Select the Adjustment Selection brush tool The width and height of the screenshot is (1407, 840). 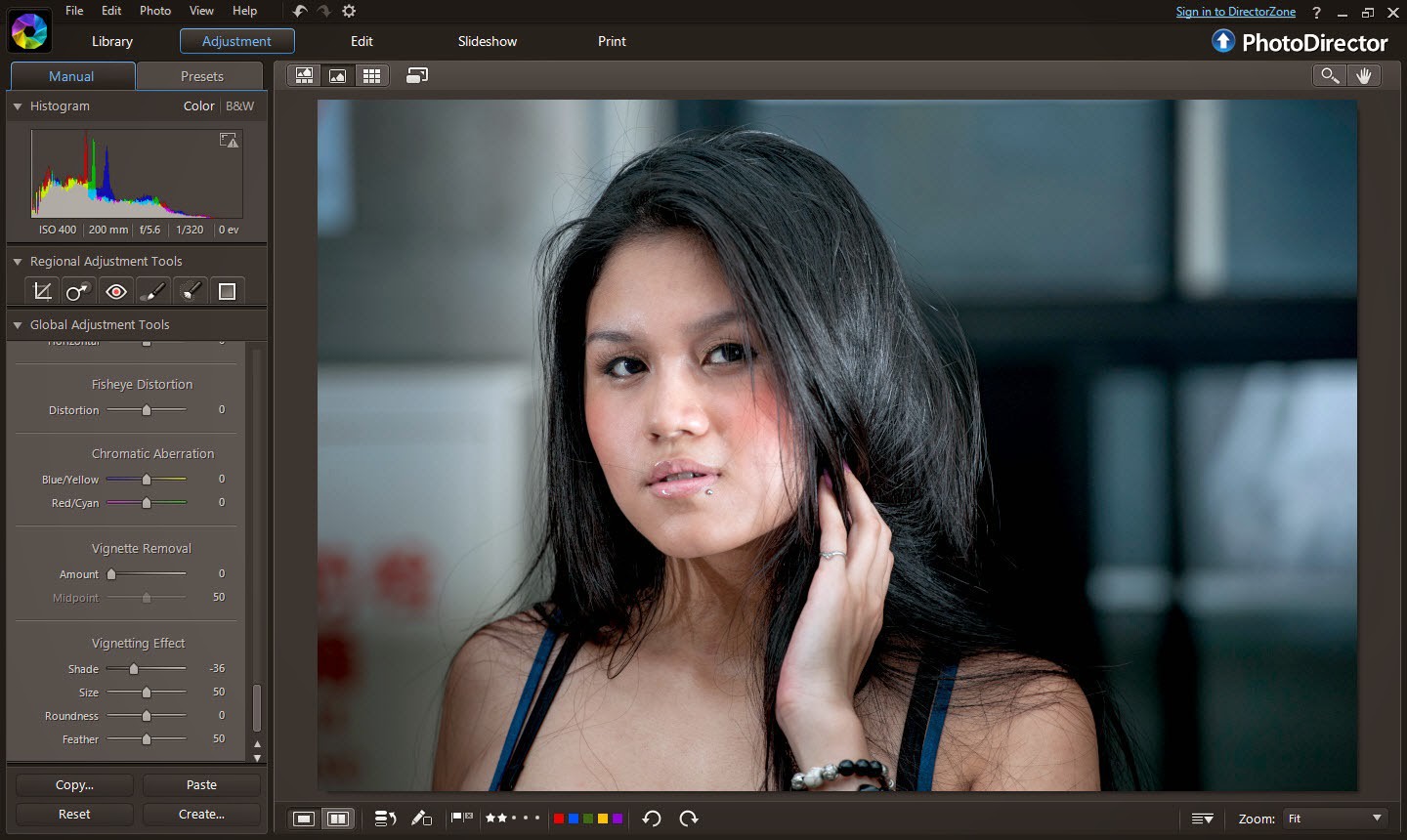[191, 291]
